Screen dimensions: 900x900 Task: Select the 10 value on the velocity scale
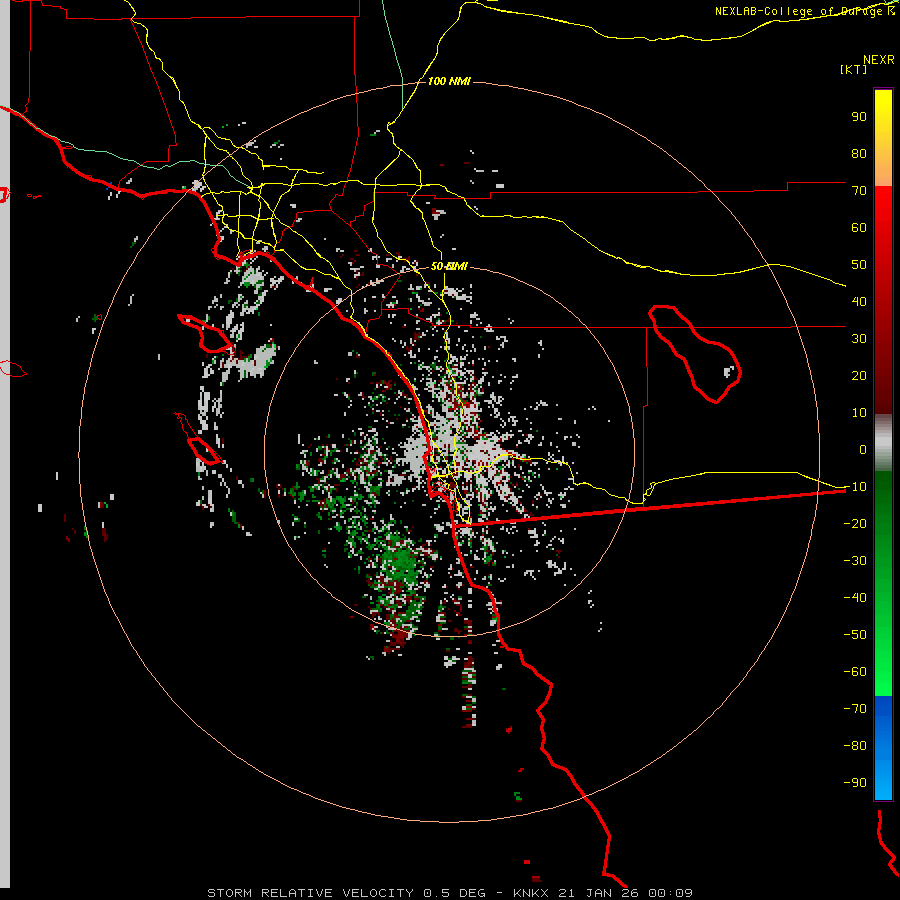pyautogui.click(x=859, y=413)
